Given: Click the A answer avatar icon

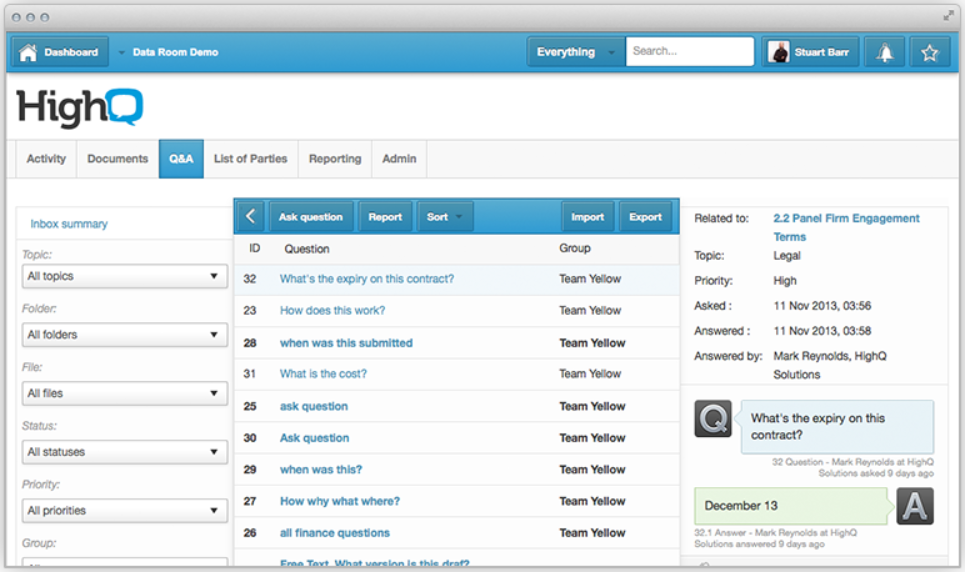Looking at the screenshot, I should (x=915, y=506).
